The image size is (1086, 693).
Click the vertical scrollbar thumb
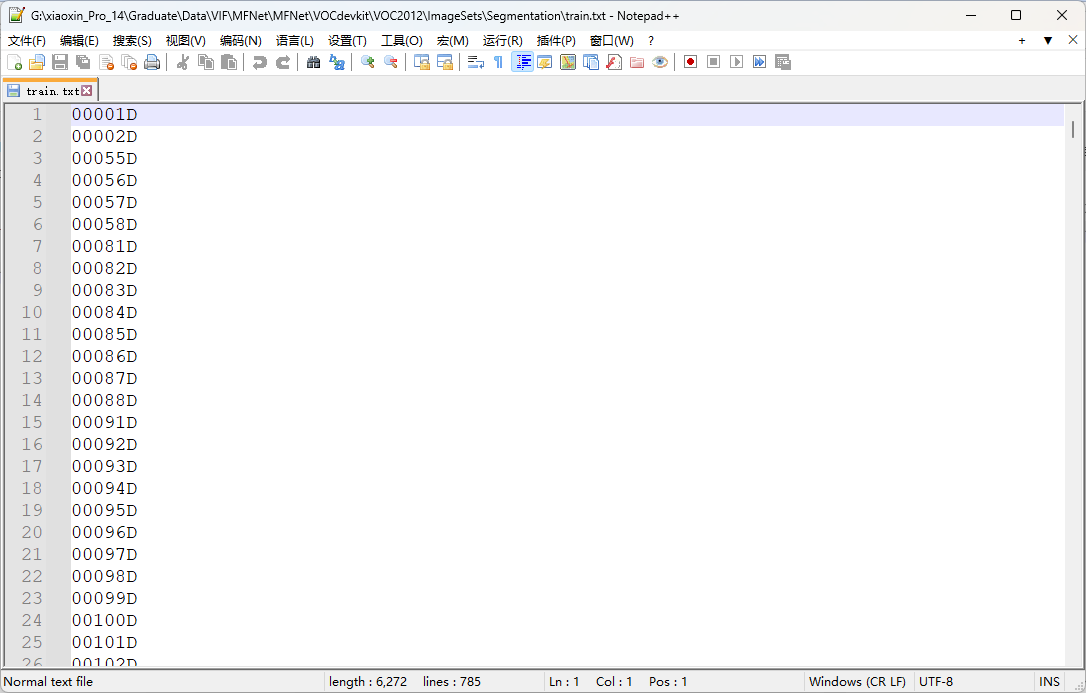(1073, 129)
